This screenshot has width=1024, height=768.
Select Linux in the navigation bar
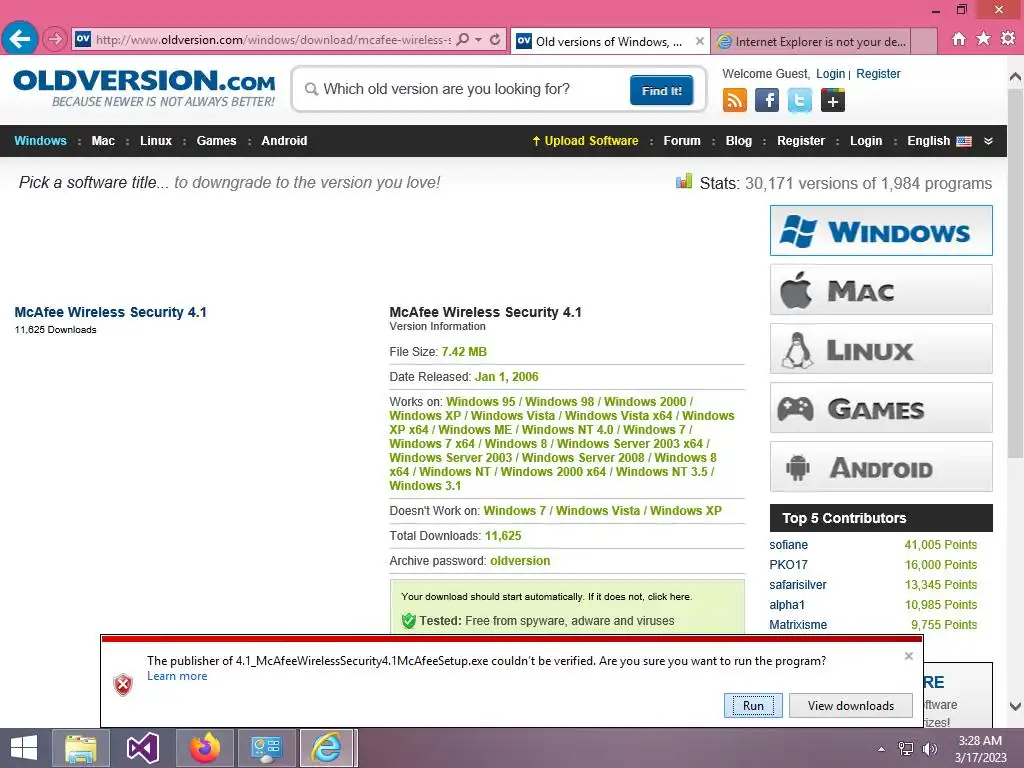pos(156,141)
